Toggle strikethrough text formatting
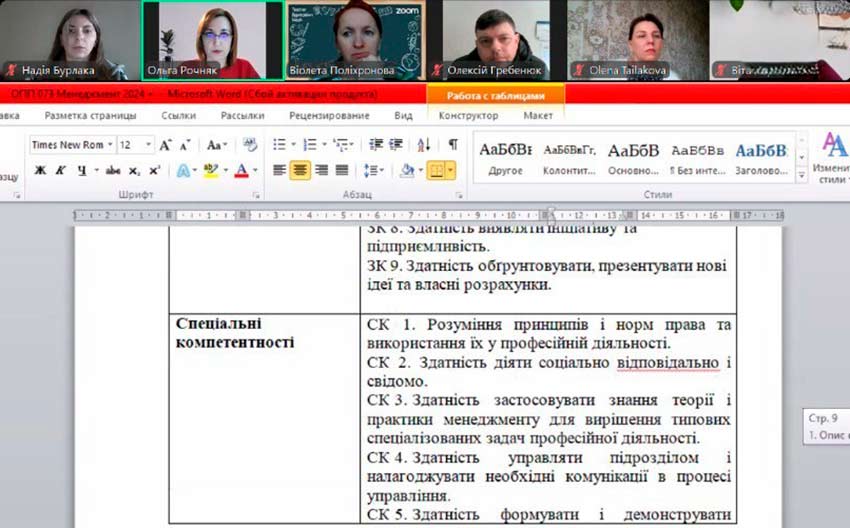Image resolution: width=850 pixels, height=528 pixels. click(113, 171)
